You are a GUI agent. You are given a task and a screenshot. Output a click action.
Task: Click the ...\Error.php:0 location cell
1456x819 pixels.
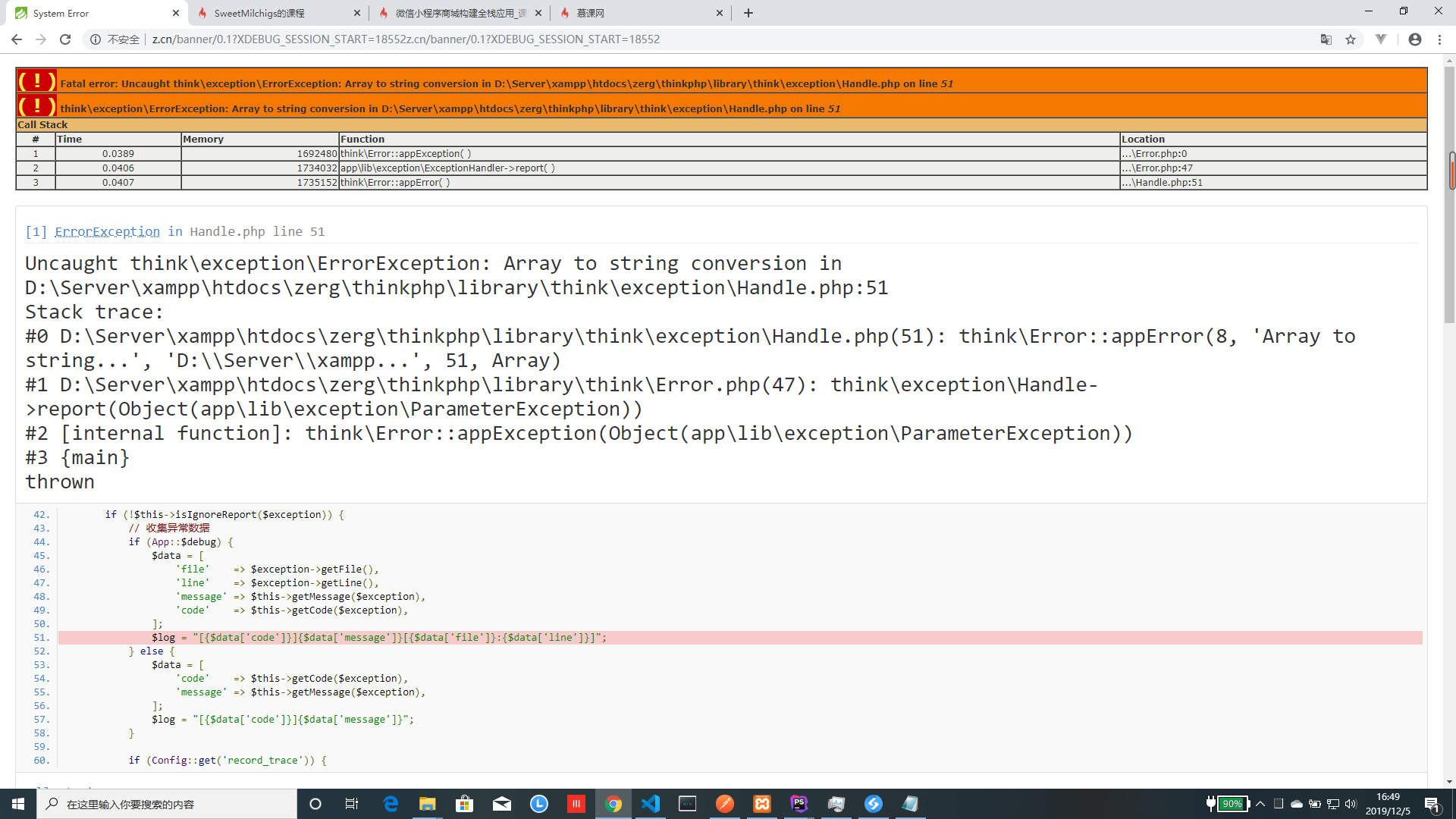pos(1272,153)
